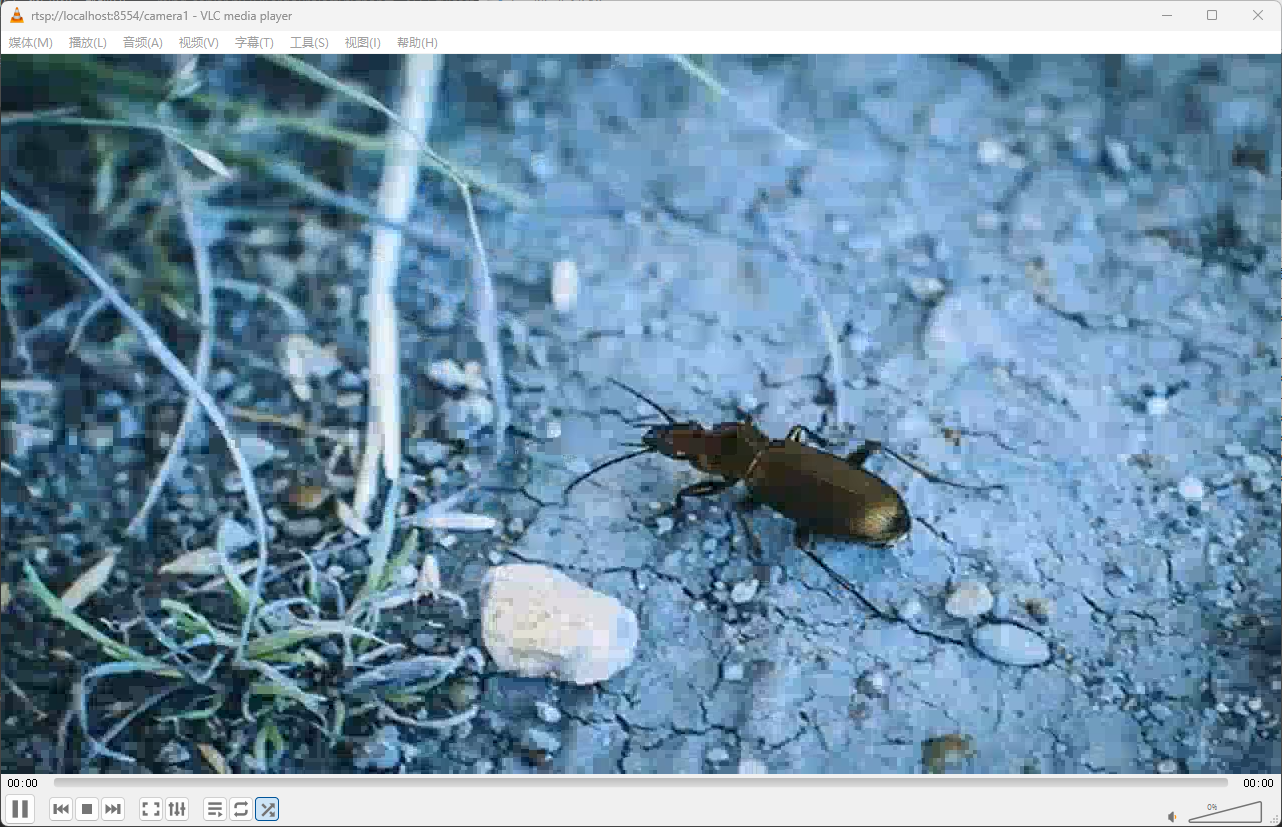Open the 媒体(M) menu
Viewport: 1282px width, 827px height.
31,42
